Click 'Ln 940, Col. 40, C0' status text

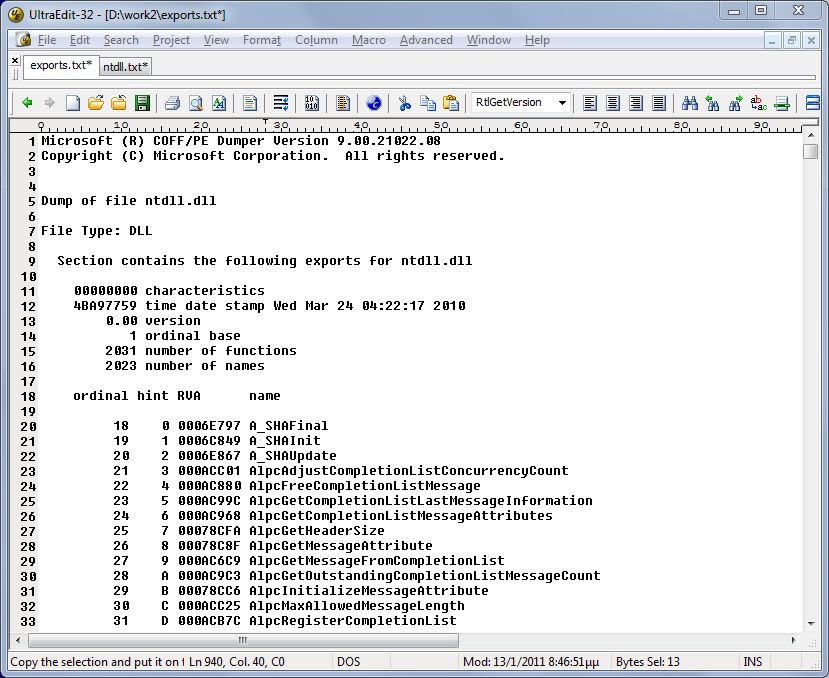[236, 662]
